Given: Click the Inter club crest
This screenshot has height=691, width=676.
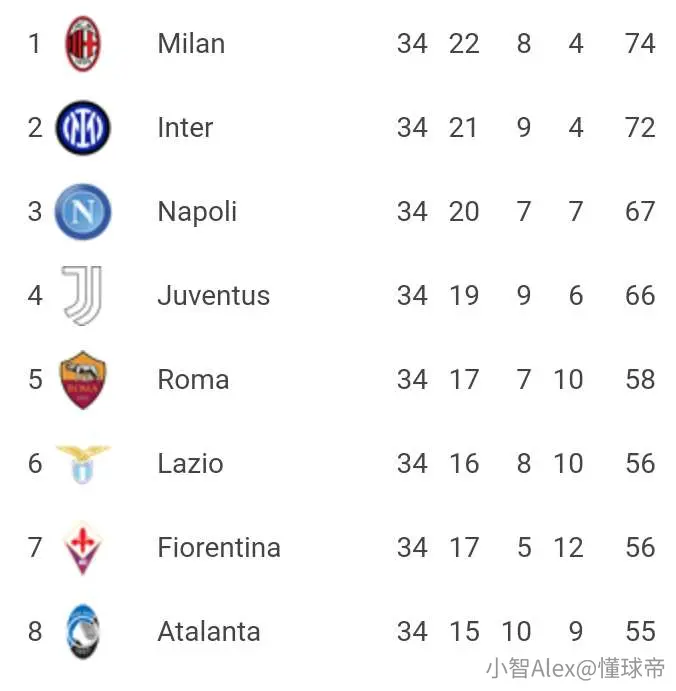Looking at the screenshot, I should (x=83, y=128).
